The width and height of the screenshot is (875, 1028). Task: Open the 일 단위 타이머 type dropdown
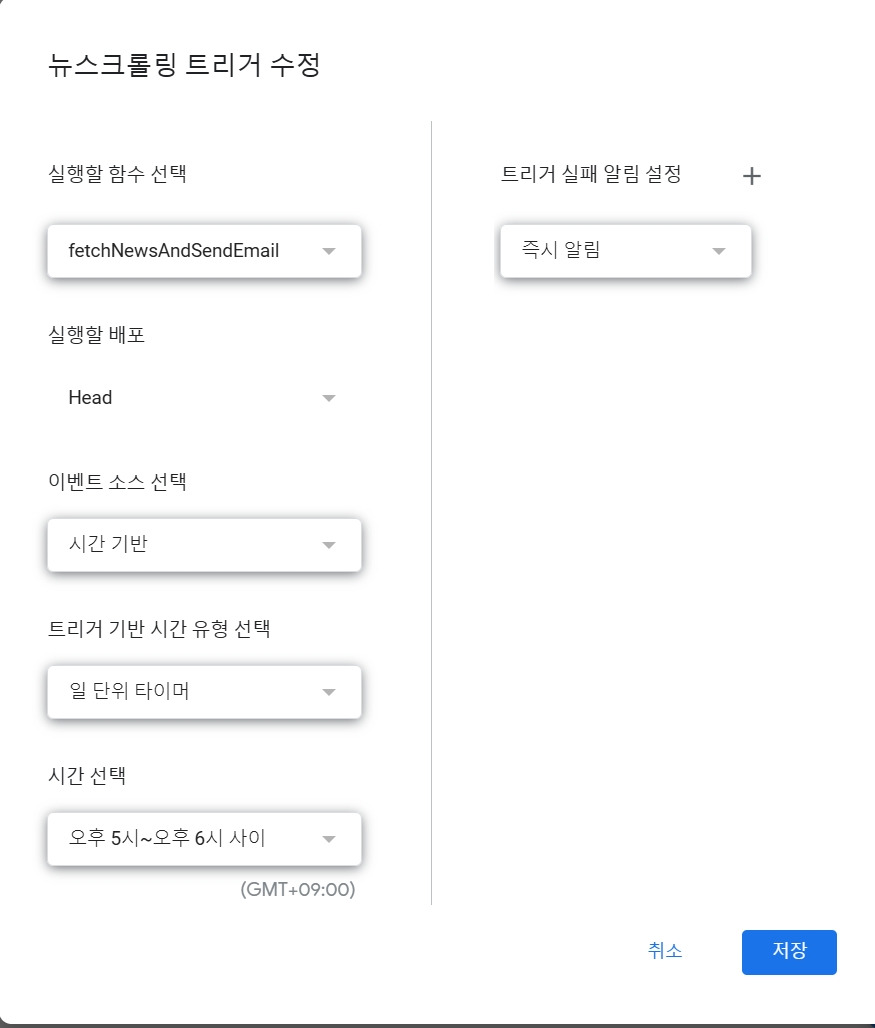204,692
